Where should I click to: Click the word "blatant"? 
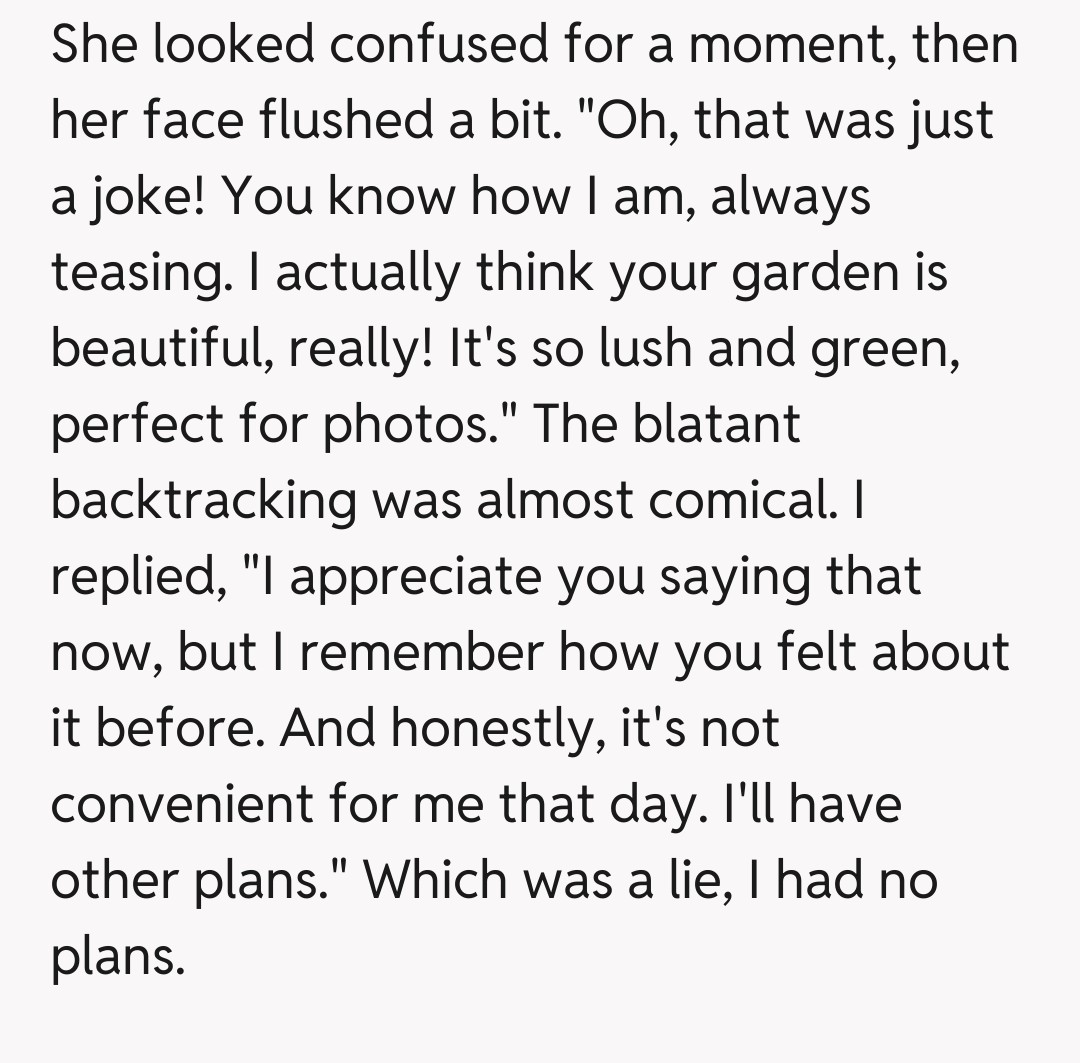pyautogui.click(x=716, y=426)
